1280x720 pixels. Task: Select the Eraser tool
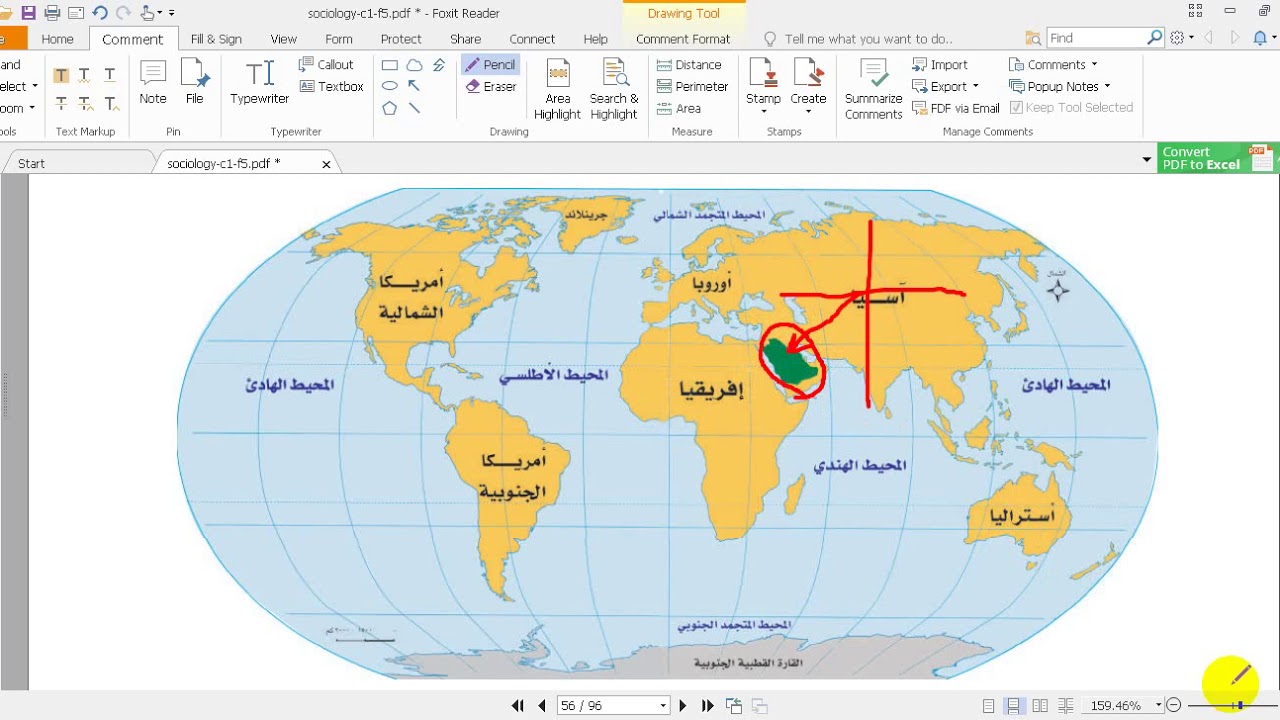coord(491,87)
